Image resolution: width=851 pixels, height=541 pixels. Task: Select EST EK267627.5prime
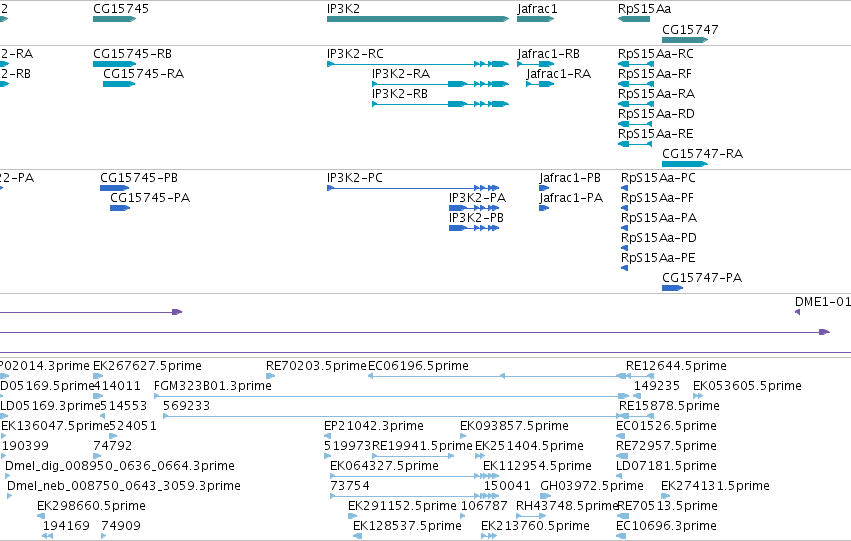(x=147, y=366)
